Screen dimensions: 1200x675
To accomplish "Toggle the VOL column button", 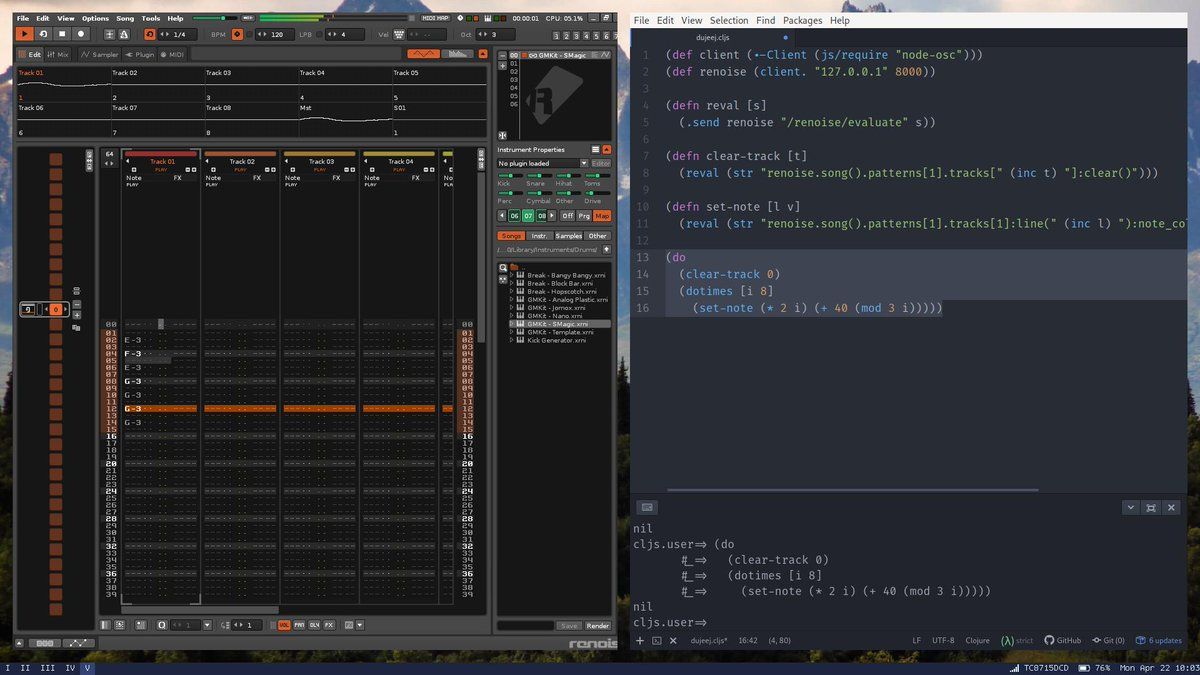I will 284,625.
